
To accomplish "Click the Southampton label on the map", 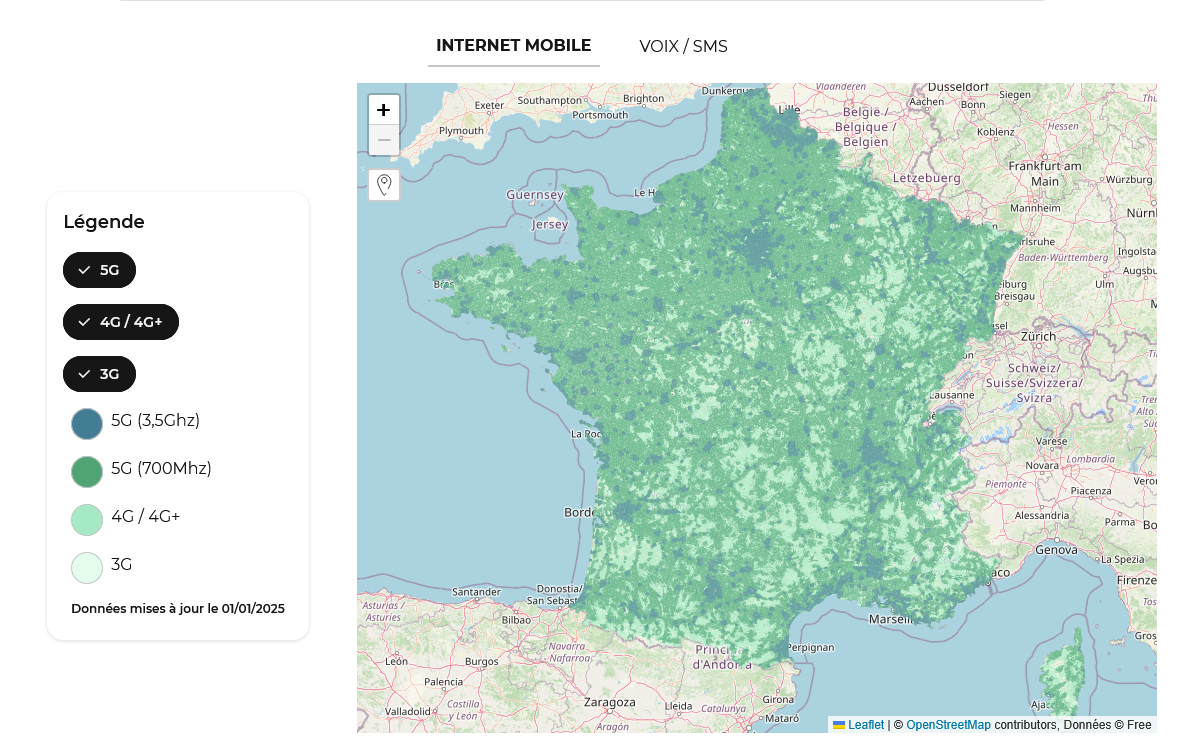I will click(550, 100).
